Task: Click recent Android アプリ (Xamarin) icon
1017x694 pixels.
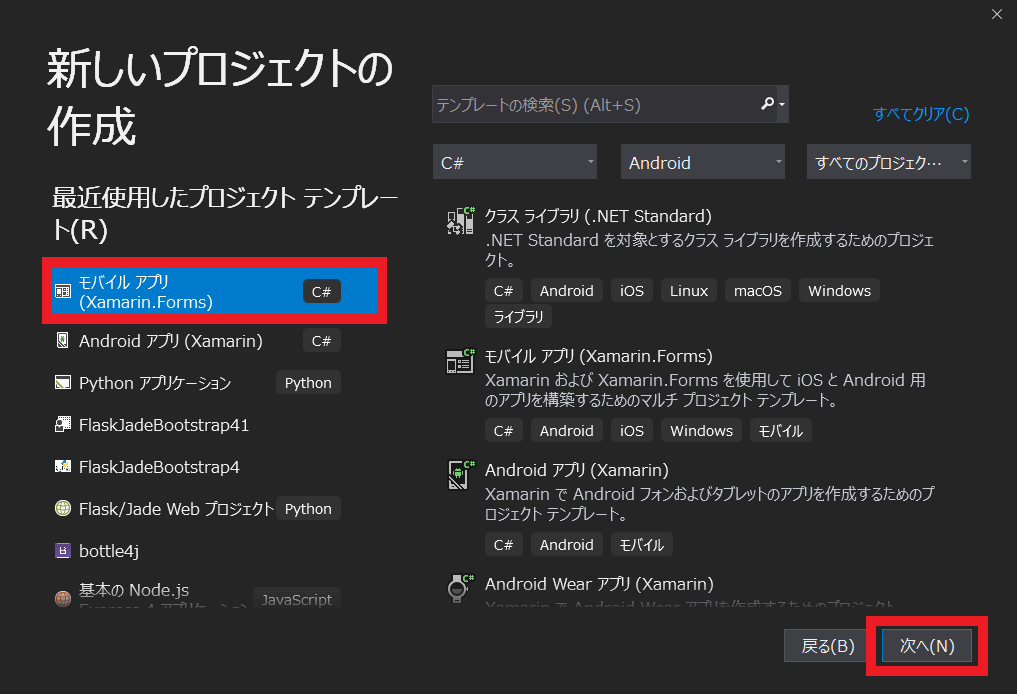Action: pyautogui.click(x=63, y=341)
